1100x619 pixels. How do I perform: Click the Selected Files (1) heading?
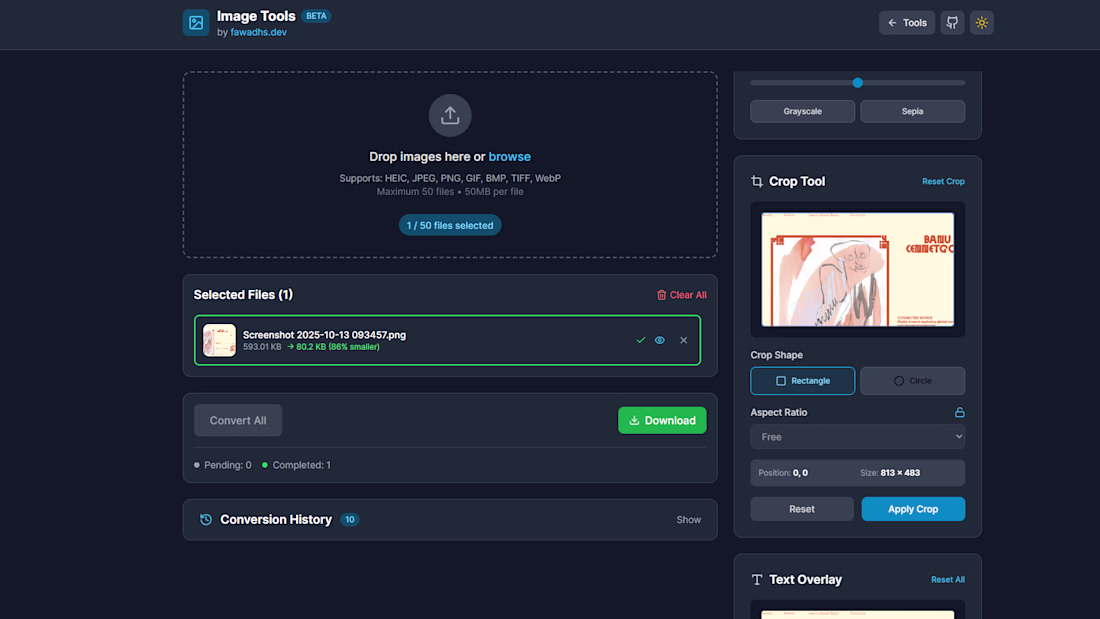click(x=243, y=295)
